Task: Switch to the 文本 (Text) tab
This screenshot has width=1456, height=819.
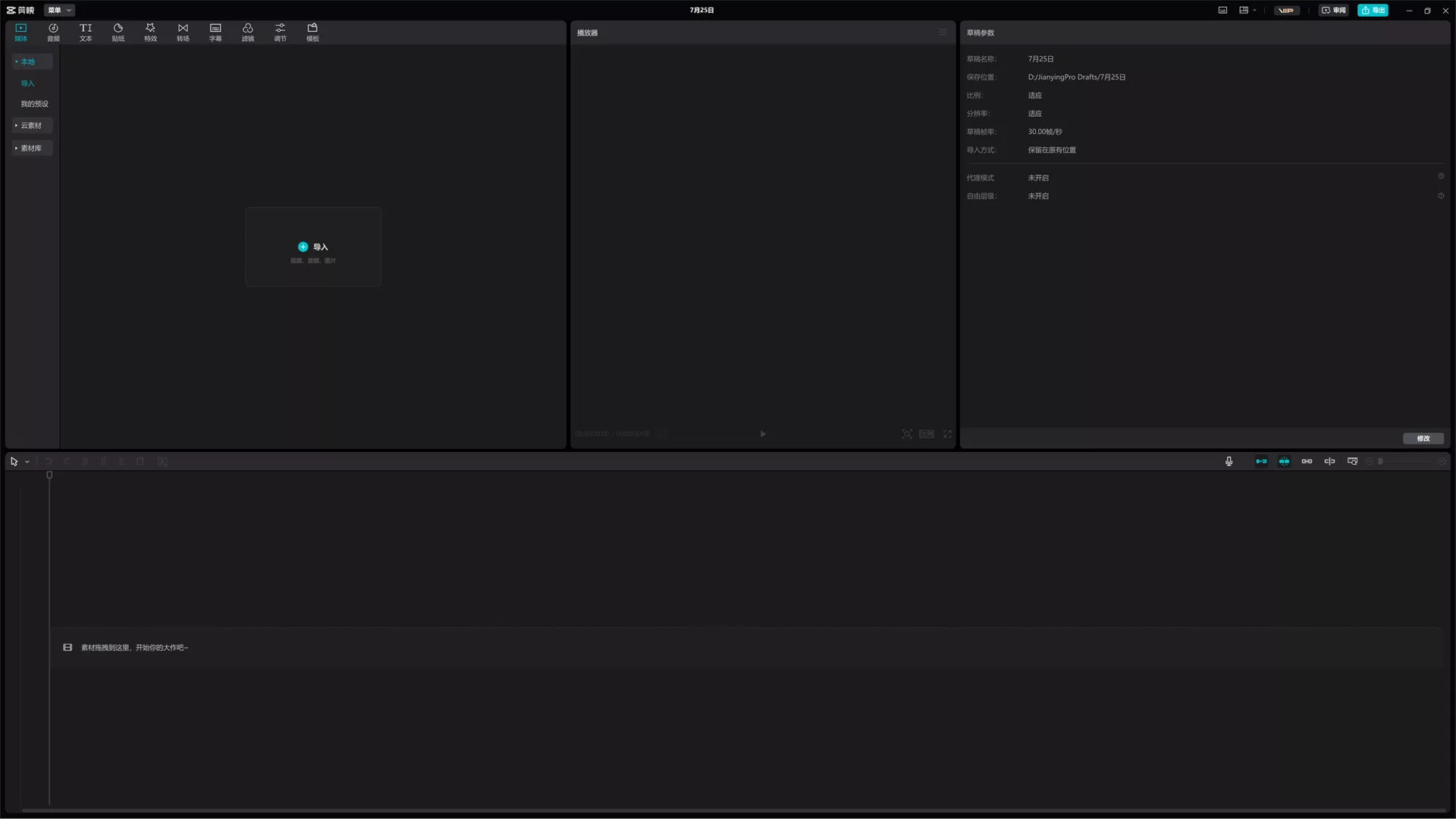Action: click(86, 32)
